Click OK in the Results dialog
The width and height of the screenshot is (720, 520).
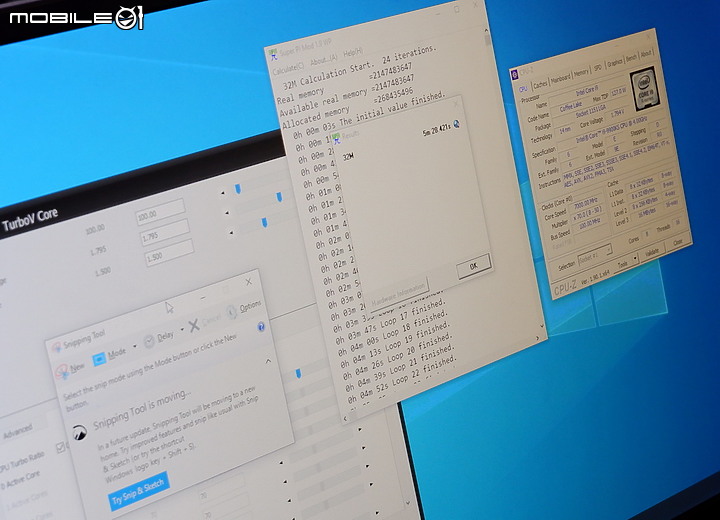(x=474, y=266)
